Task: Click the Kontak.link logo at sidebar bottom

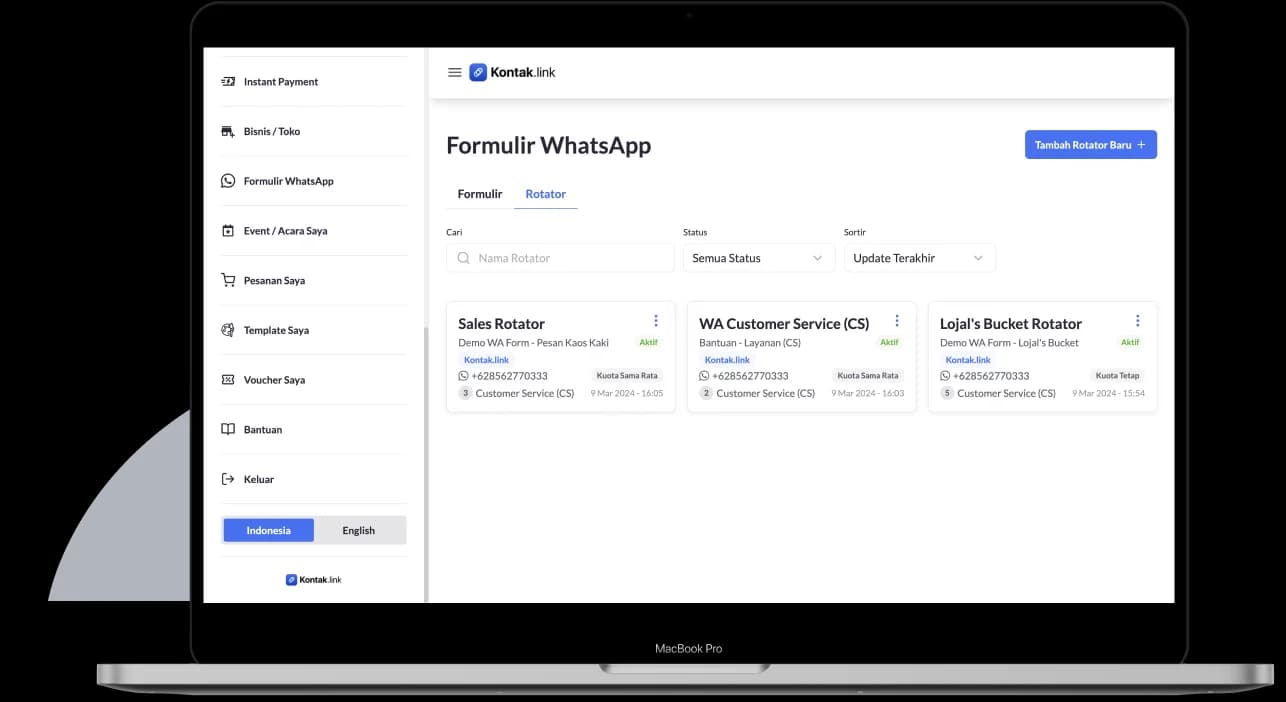Action: click(x=314, y=579)
